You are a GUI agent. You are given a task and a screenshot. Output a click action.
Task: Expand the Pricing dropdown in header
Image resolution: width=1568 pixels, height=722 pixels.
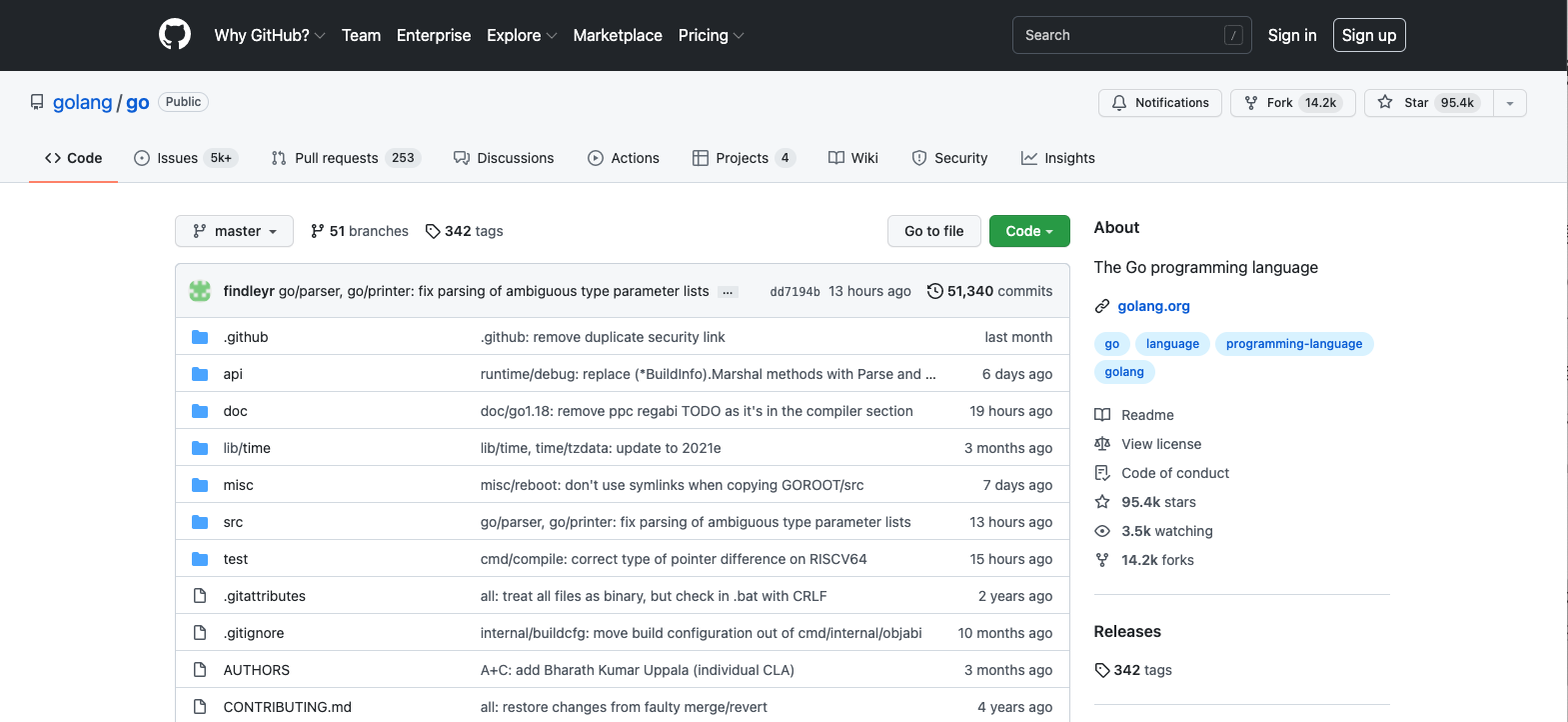pyautogui.click(x=712, y=35)
